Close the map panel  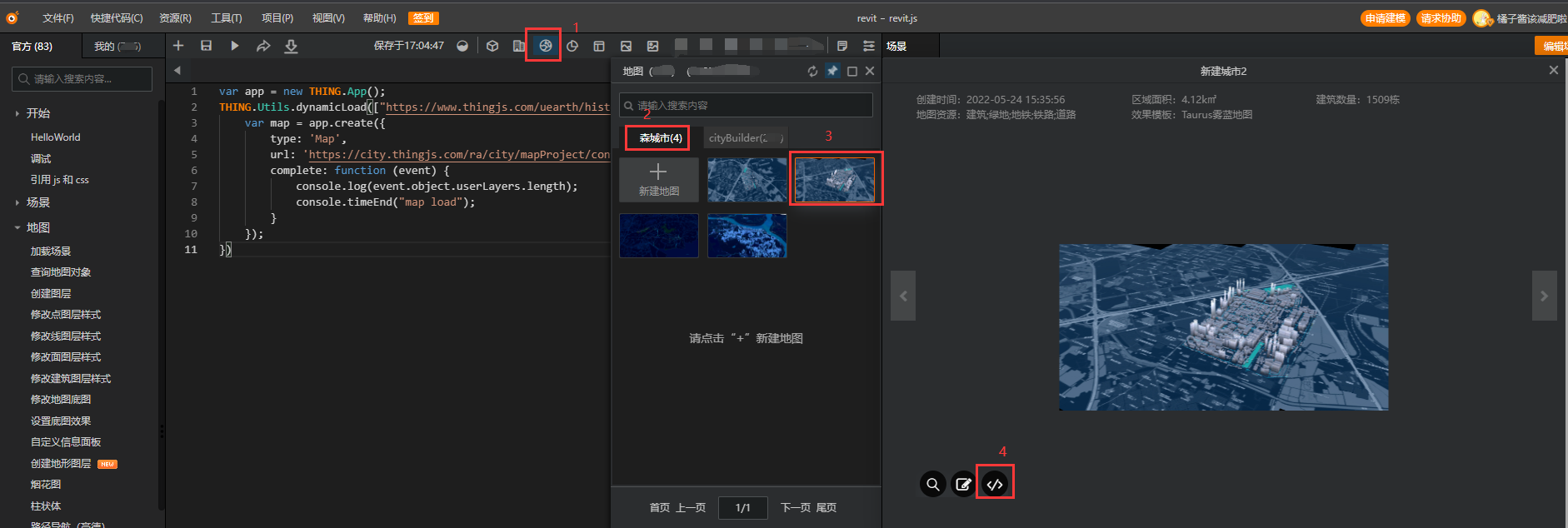870,72
